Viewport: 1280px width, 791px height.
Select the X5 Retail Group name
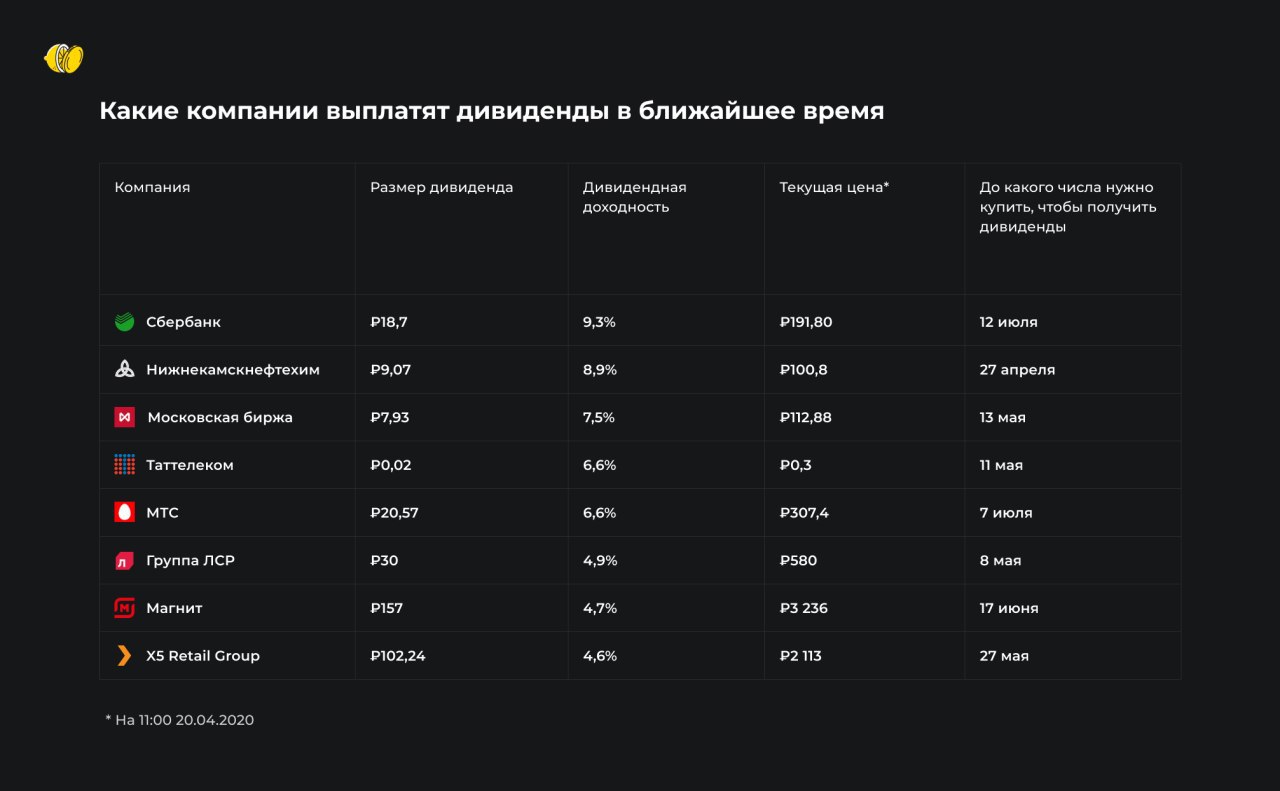203,656
